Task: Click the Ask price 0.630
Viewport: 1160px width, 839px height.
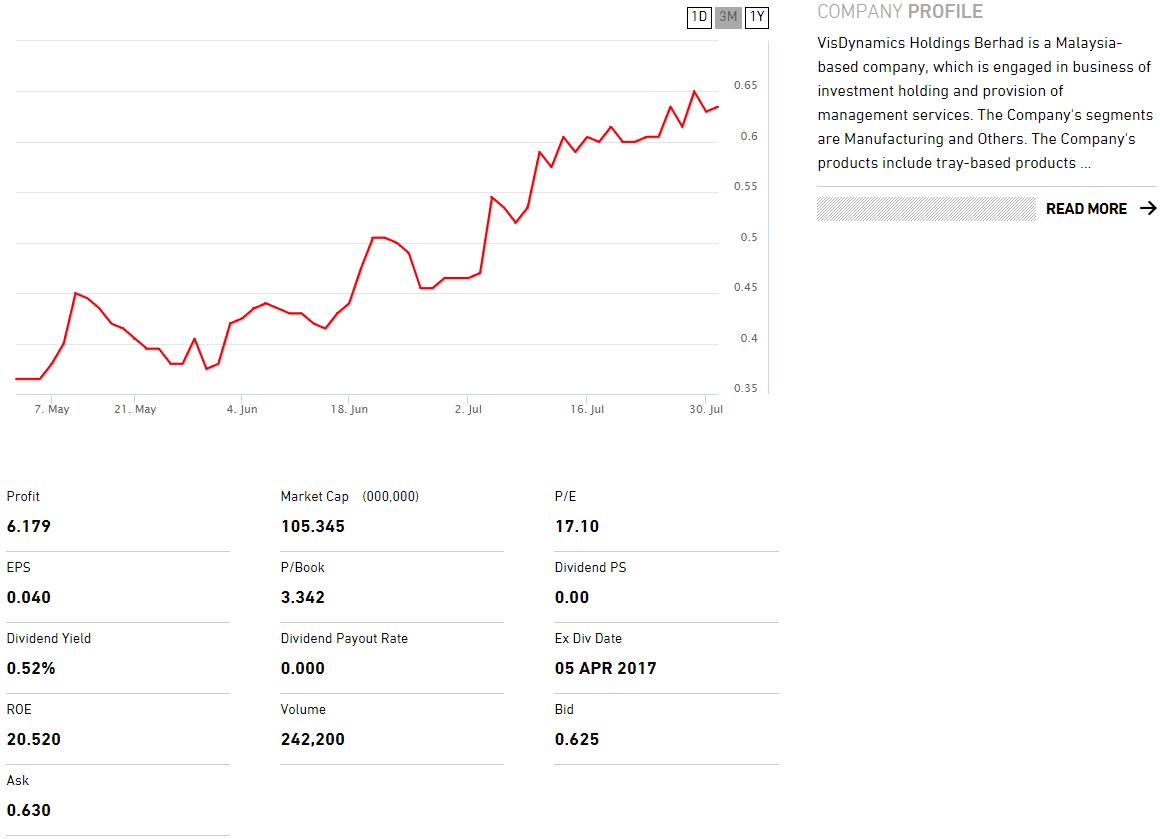Action: (x=29, y=810)
